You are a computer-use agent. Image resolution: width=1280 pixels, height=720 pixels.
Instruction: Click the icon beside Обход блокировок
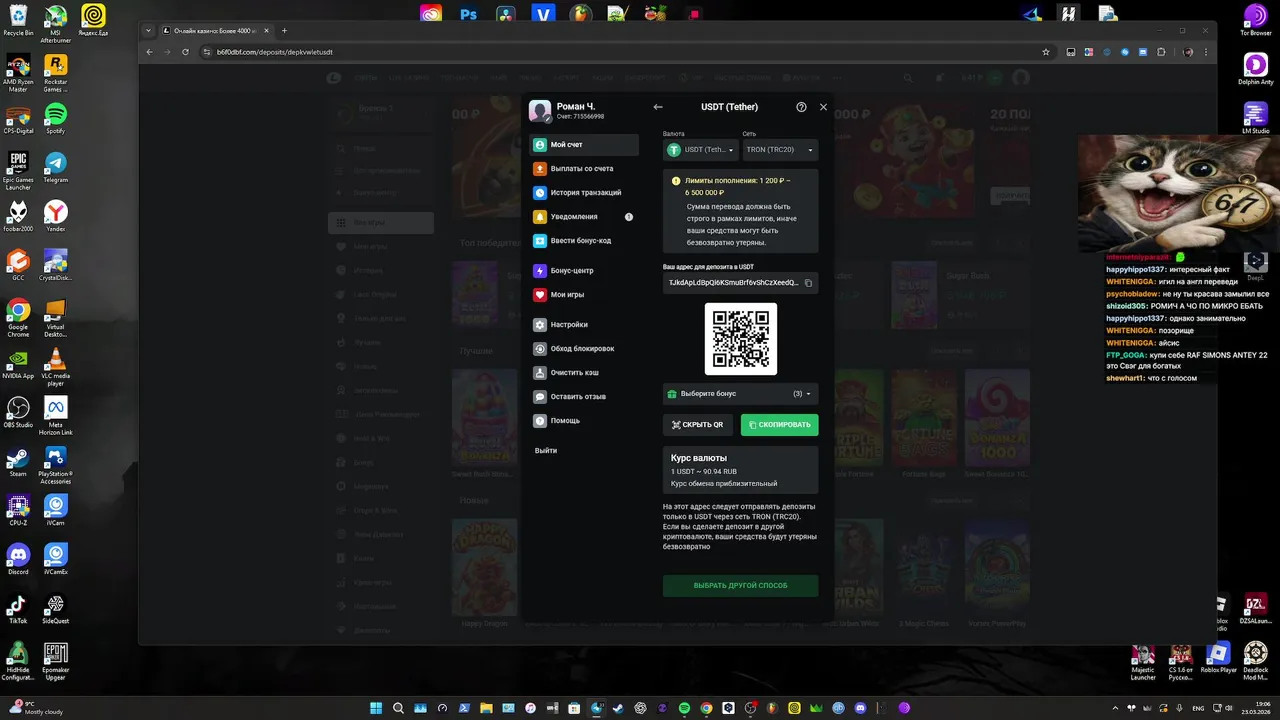click(x=540, y=349)
